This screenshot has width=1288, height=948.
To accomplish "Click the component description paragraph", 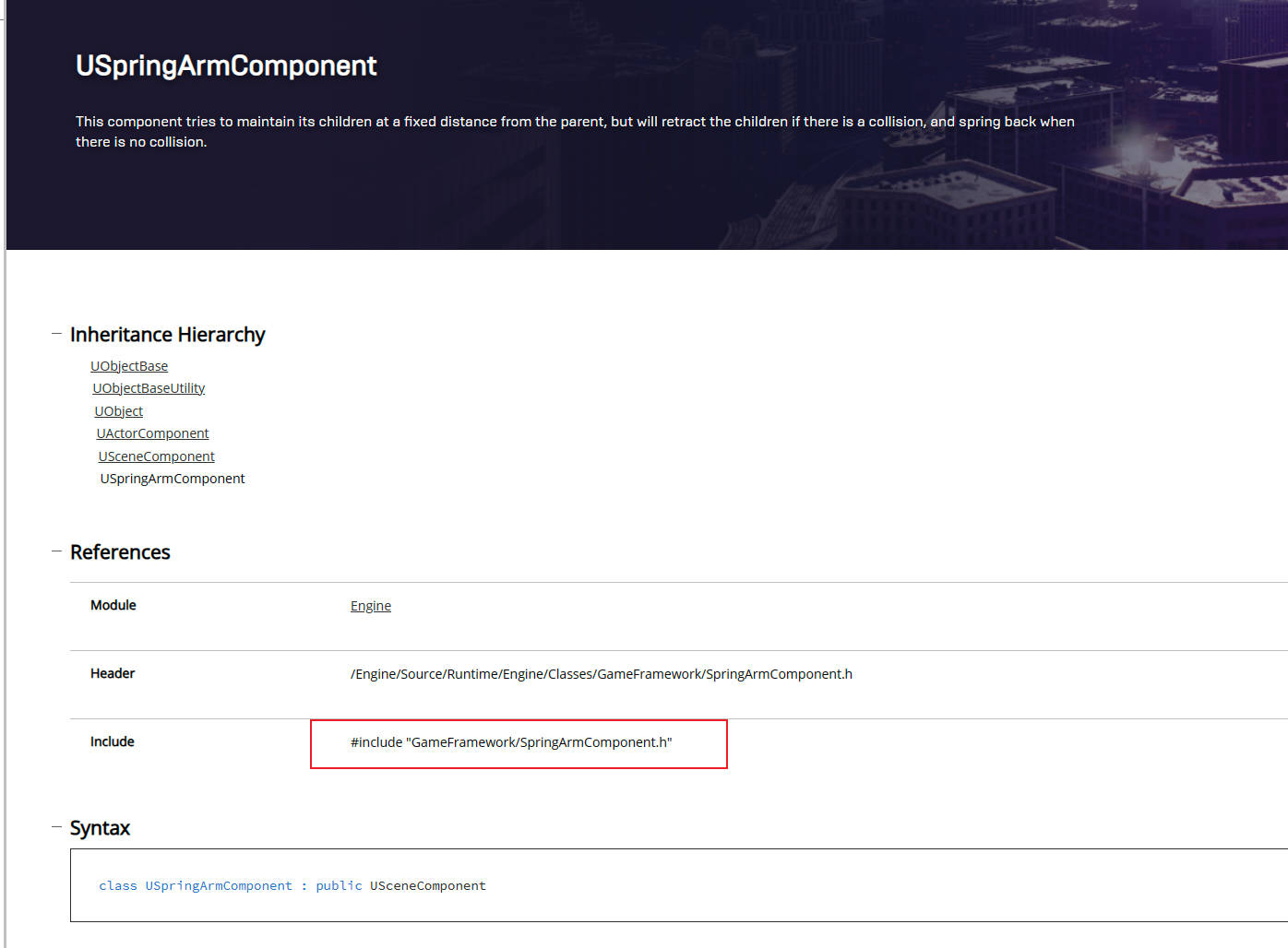I will (x=575, y=132).
